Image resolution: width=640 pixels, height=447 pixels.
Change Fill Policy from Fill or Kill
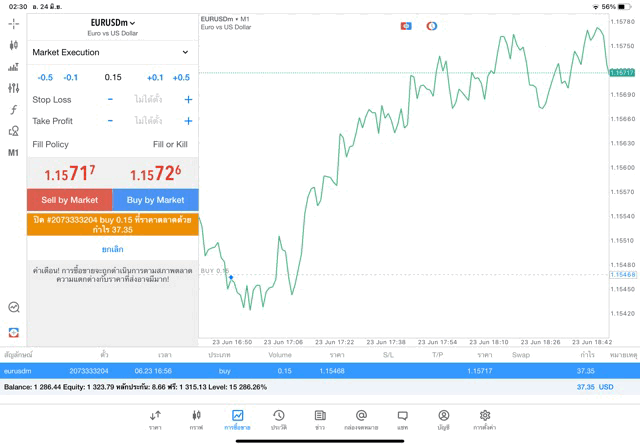tap(169, 145)
